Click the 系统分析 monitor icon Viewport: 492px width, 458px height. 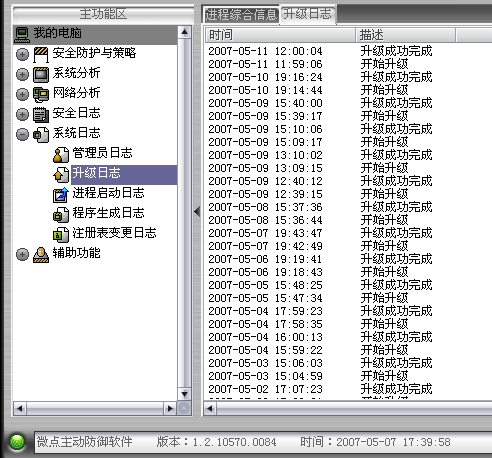(x=41, y=74)
